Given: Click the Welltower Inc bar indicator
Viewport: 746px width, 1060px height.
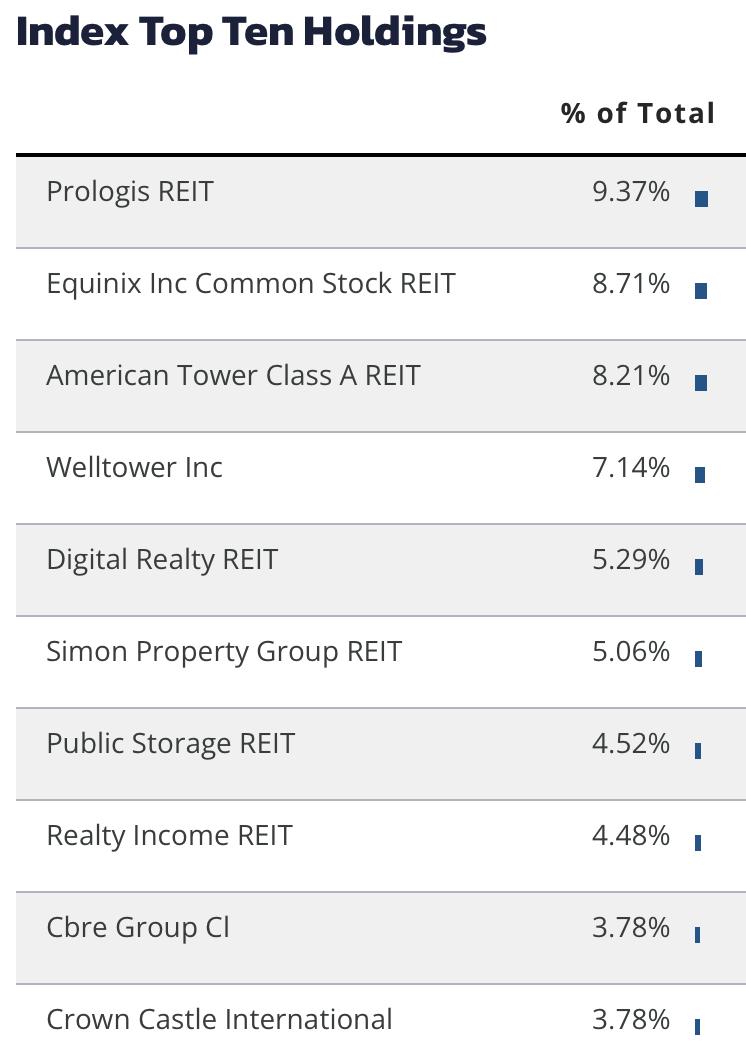Looking at the screenshot, I should [700, 475].
